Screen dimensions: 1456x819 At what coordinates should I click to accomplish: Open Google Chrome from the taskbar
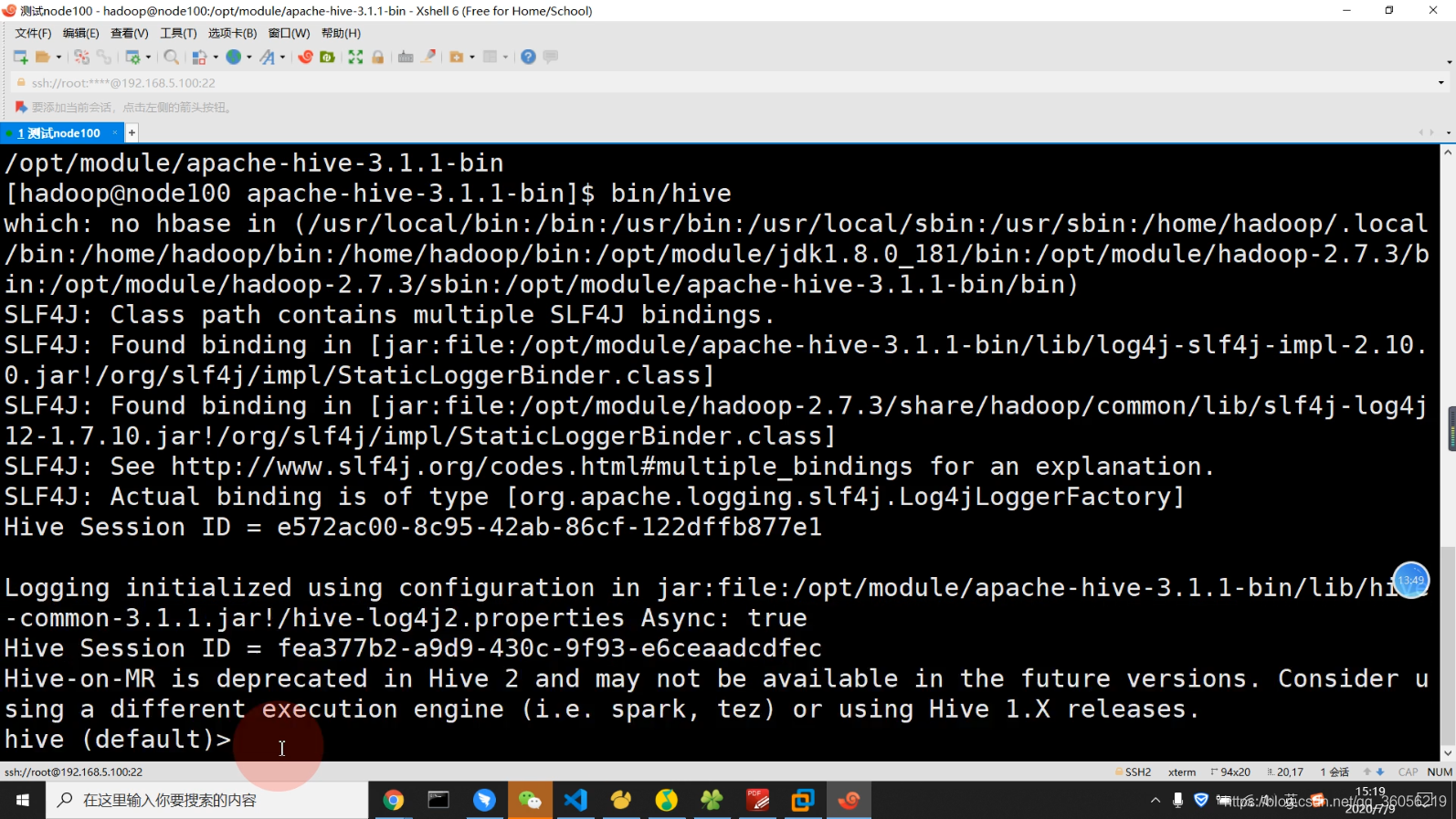pos(394,801)
